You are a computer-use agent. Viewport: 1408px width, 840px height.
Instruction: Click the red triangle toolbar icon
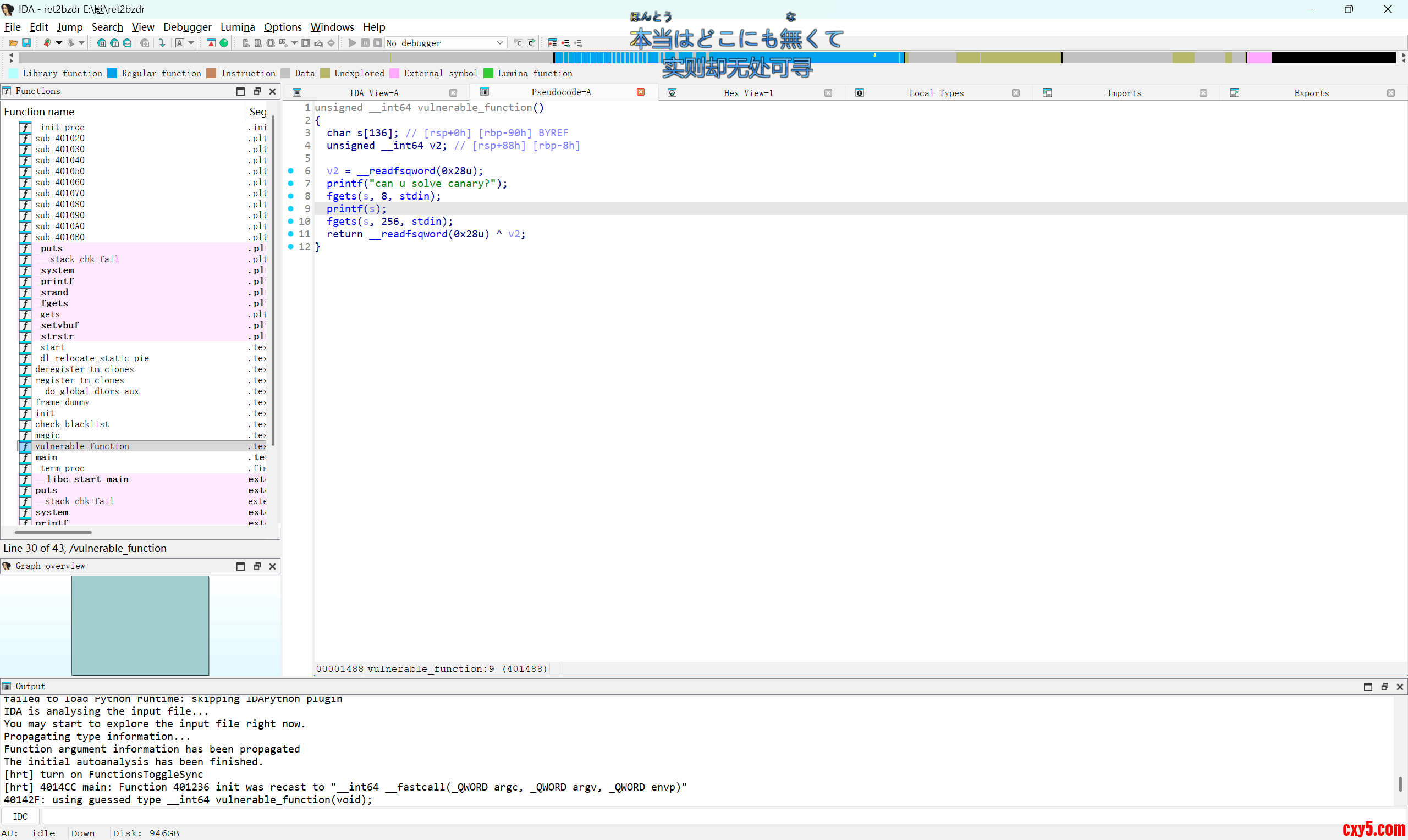click(x=211, y=43)
